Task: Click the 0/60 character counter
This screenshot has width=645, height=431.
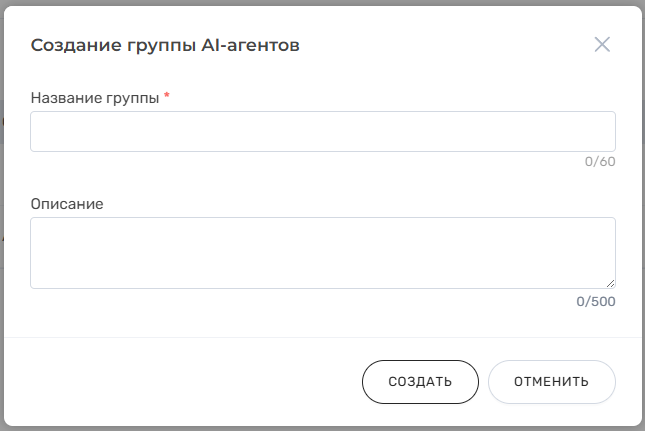Action: point(600,162)
